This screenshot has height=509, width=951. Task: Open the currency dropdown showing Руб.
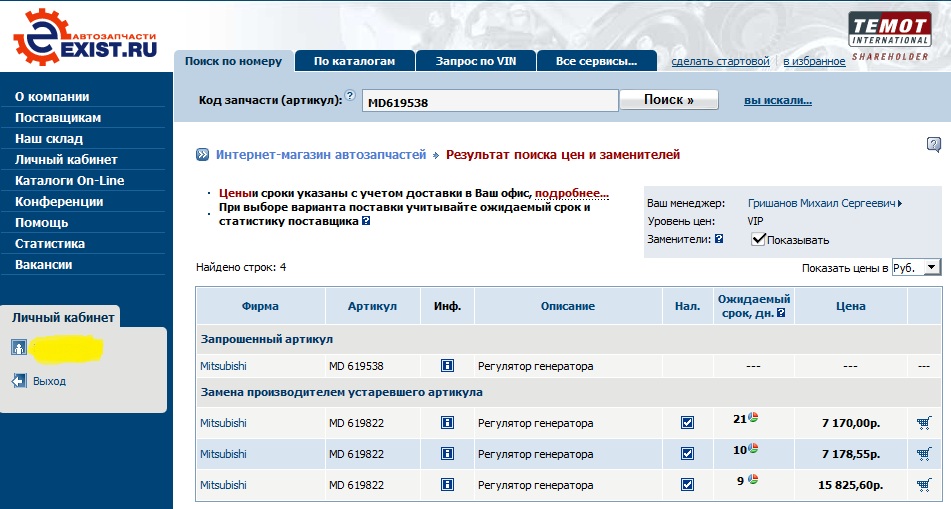point(916,268)
